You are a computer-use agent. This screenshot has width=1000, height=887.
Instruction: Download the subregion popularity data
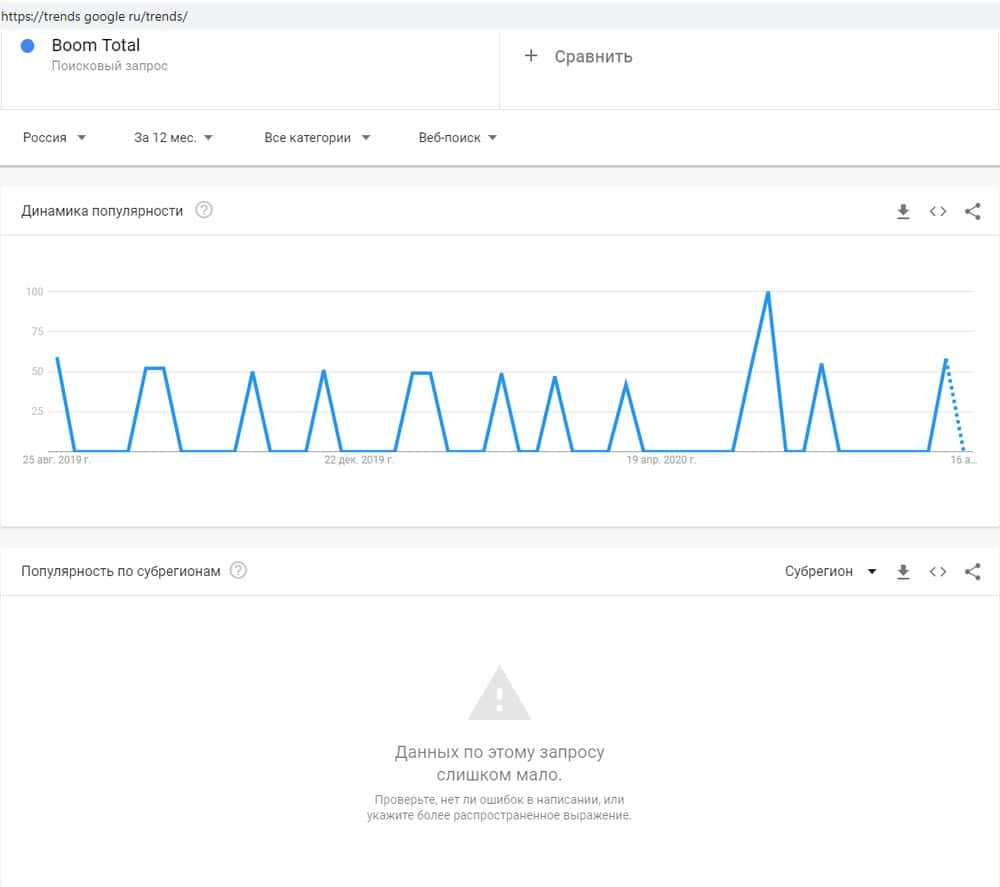[903, 571]
